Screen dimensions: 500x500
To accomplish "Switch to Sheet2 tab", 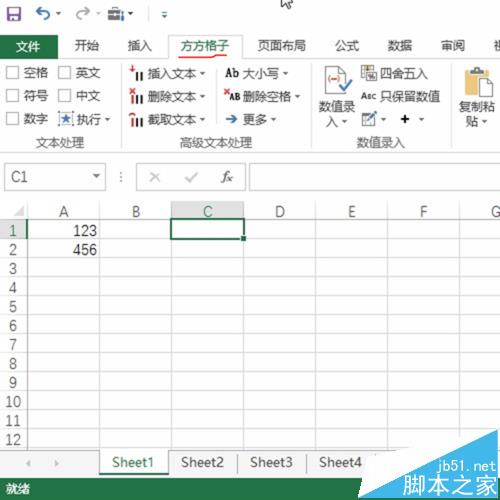I will click(x=202, y=462).
